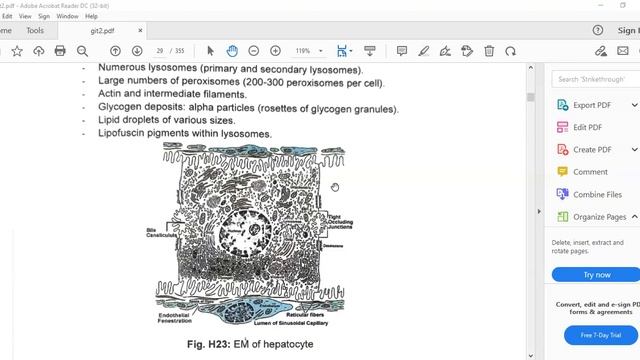This screenshot has width=640, height=360.
Task: Close the git2.pdf tab
Action: [x=140, y=31]
